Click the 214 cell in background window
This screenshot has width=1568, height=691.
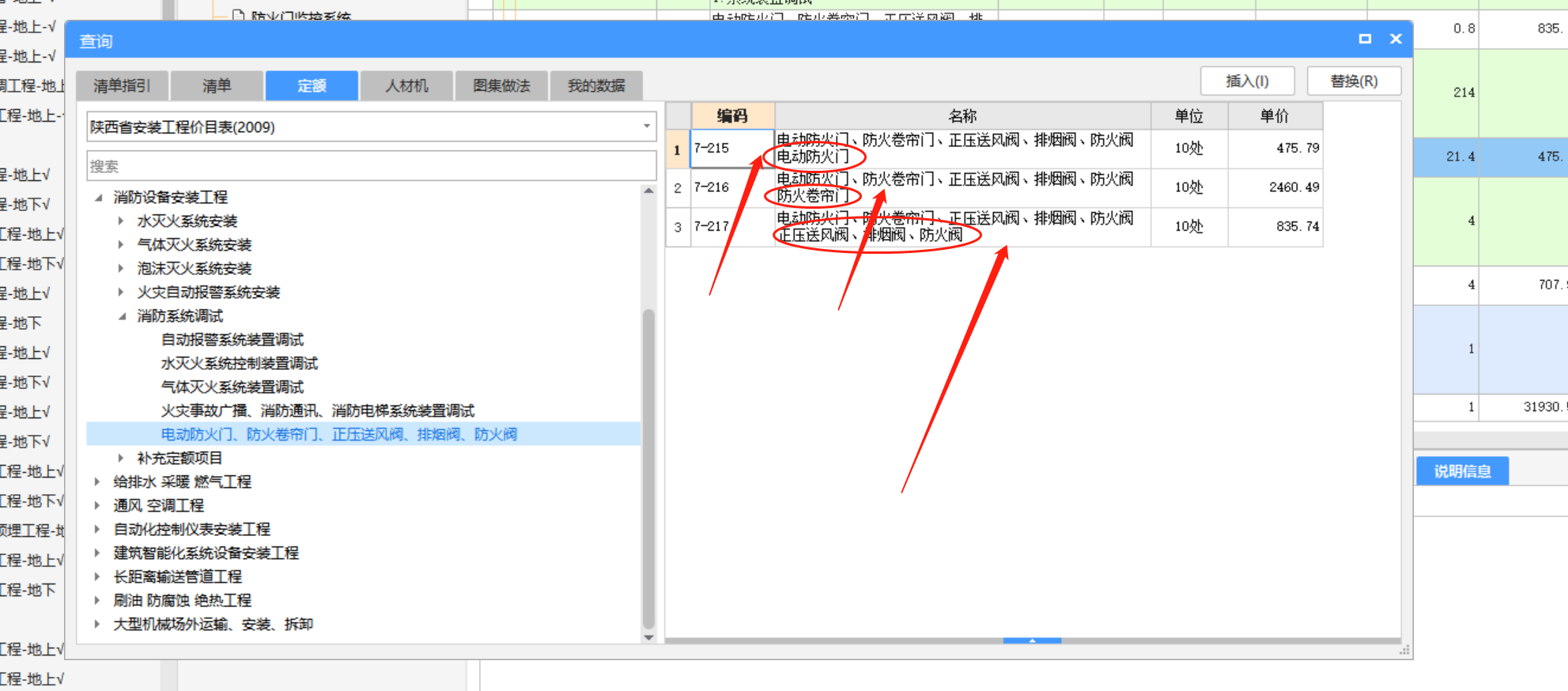point(1446,93)
